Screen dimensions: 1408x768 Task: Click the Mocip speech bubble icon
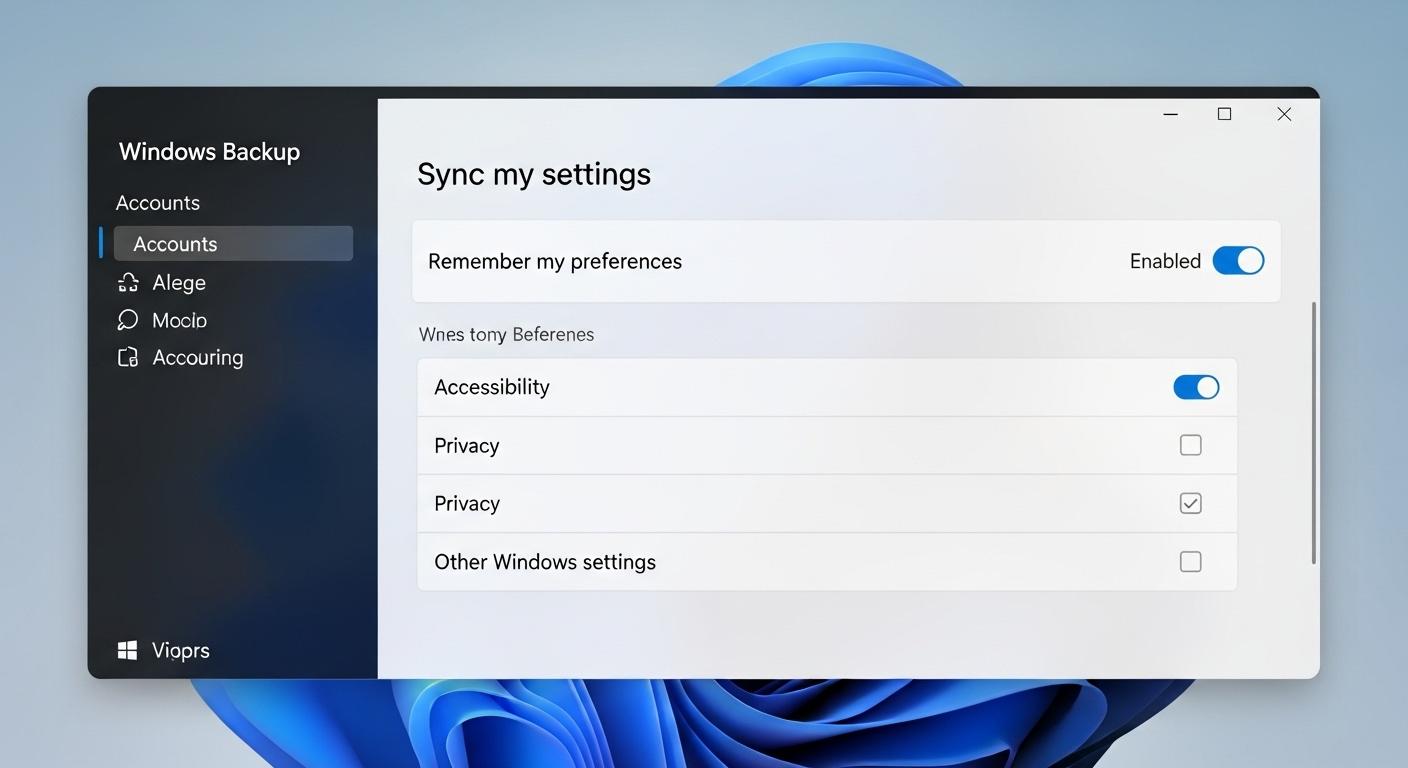coord(128,320)
